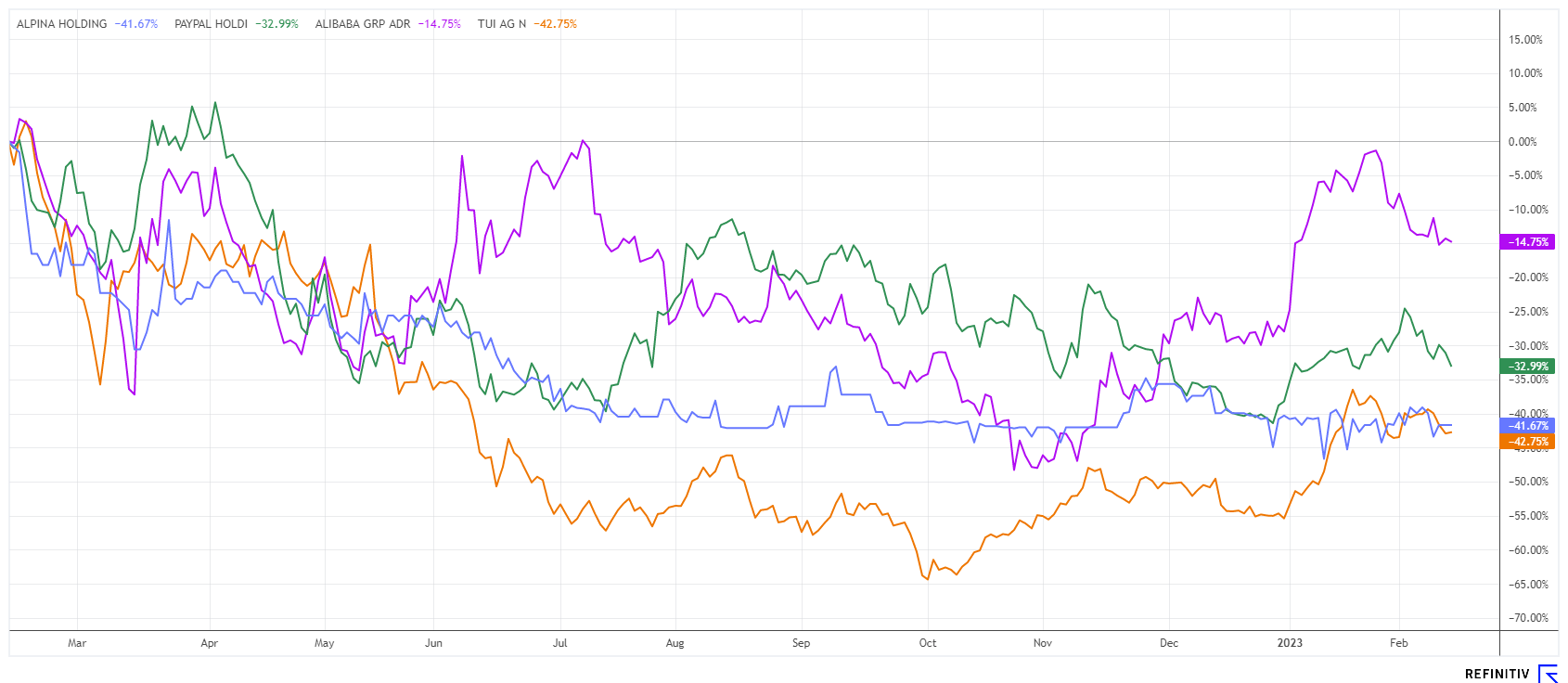
Task: Click the green -32.99% axis value badge
Action: 1527,367
